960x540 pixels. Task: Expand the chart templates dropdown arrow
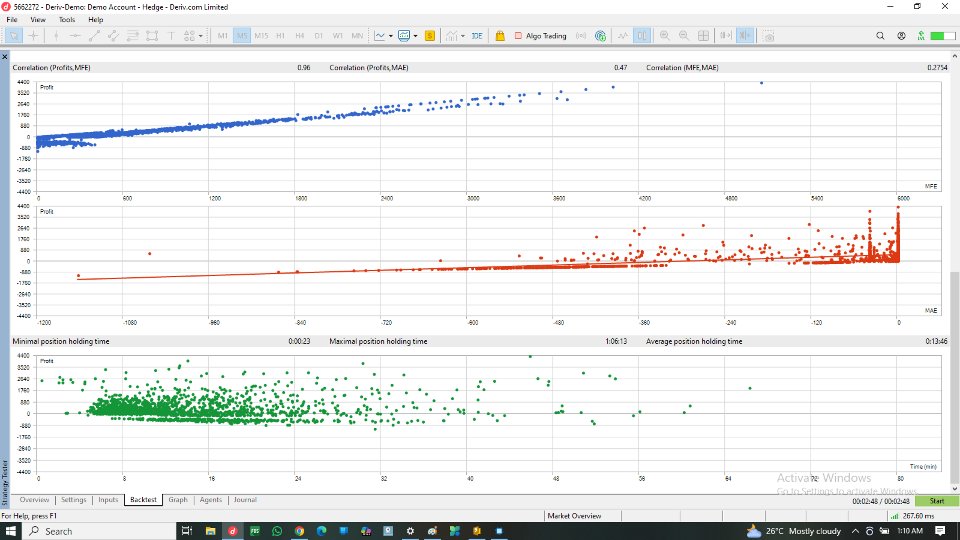coord(417,36)
